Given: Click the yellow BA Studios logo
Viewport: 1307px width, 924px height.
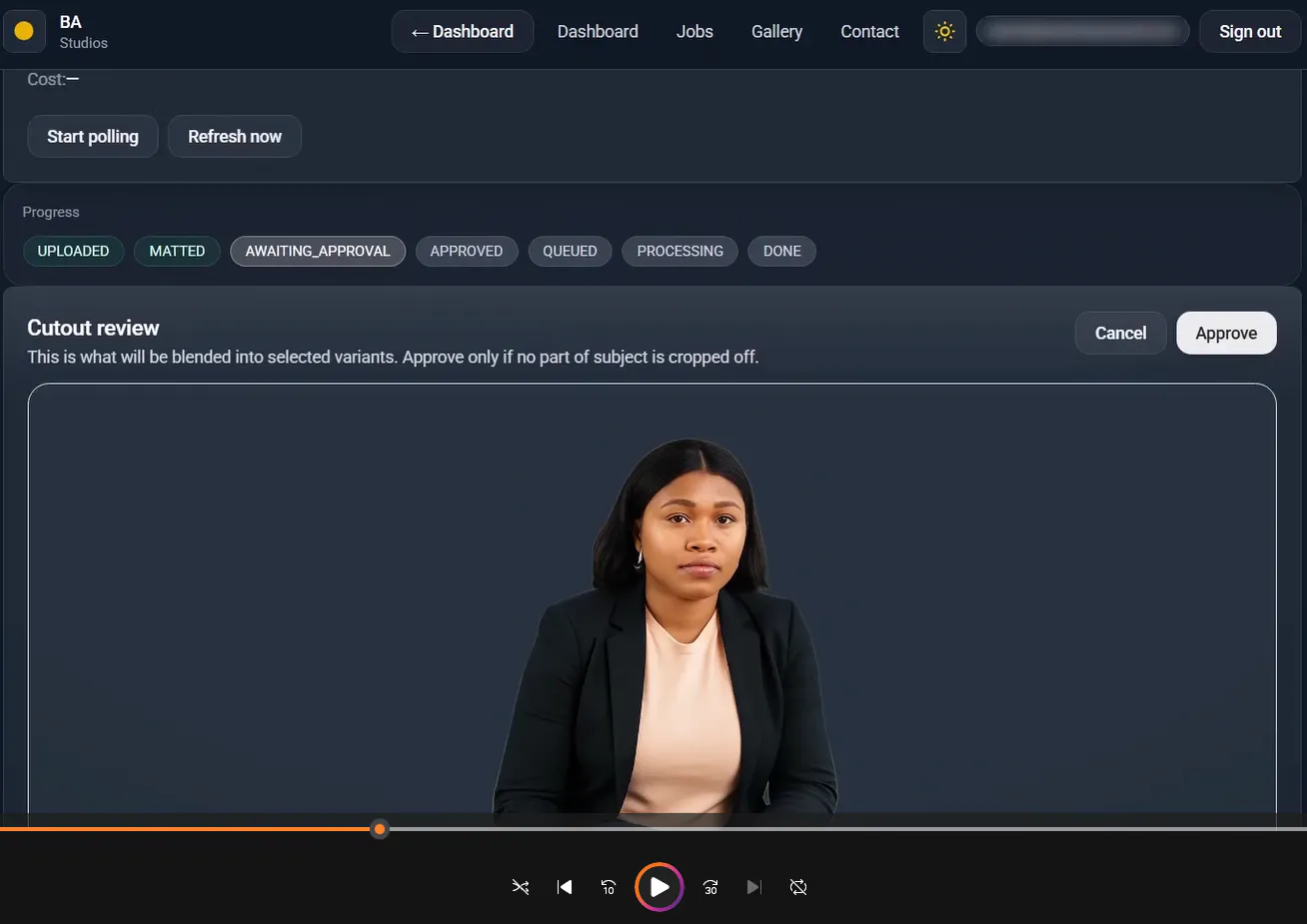Looking at the screenshot, I should click(24, 31).
